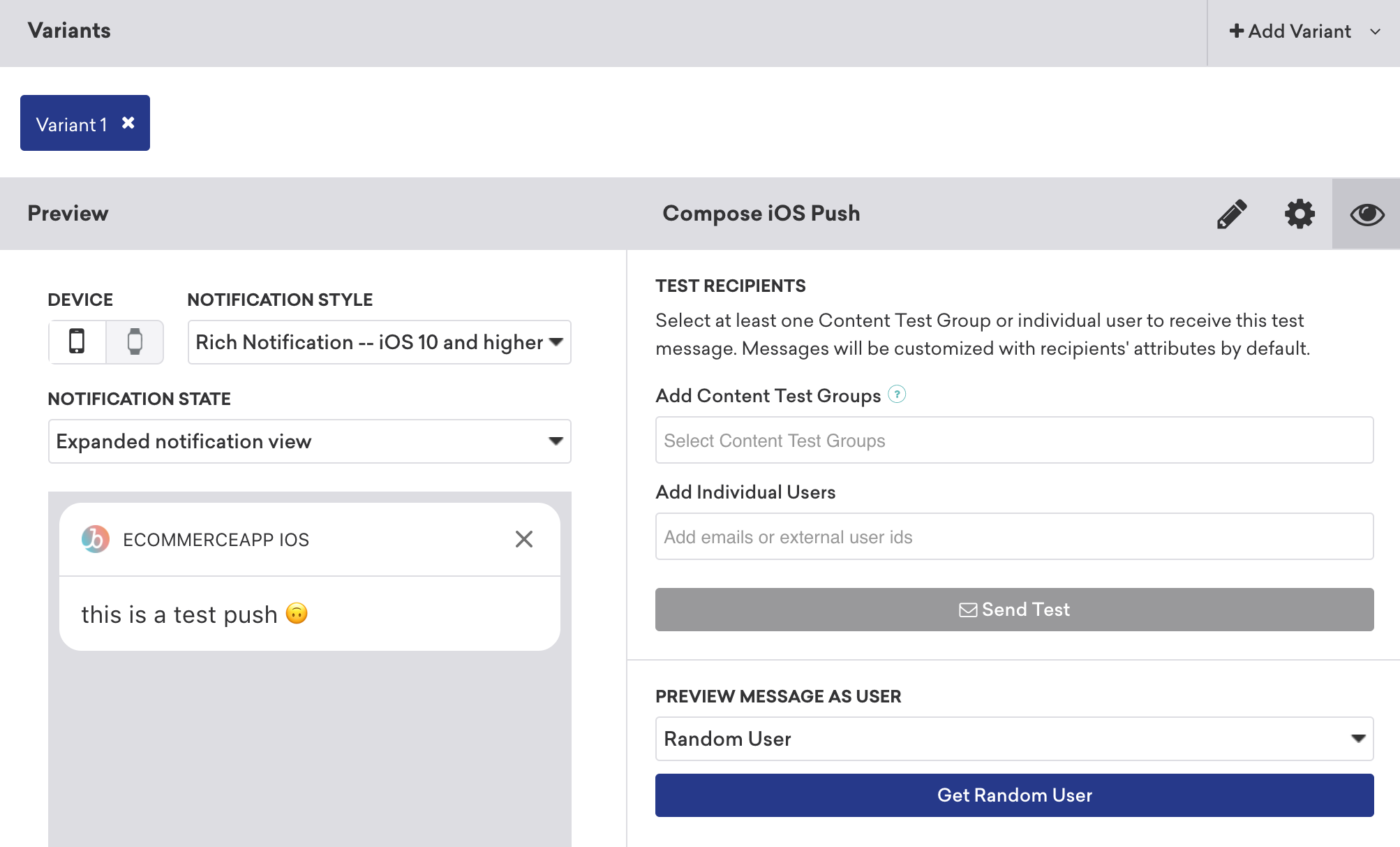The width and height of the screenshot is (1400, 847).
Task: Toggle the eye preview visibility icon
Action: (x=1365, y=213)
